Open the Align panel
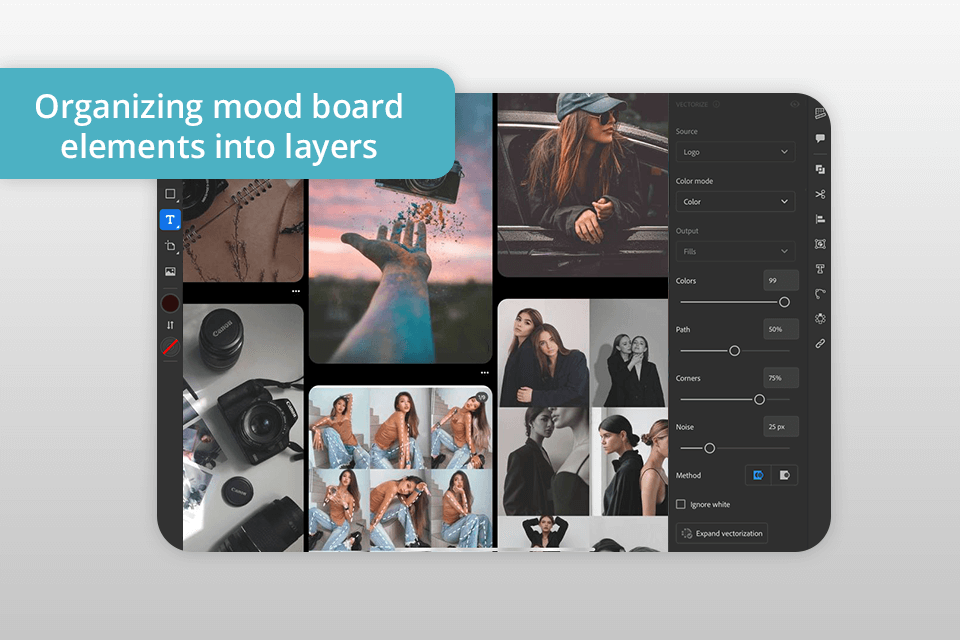The image size is (960, 640). (x=820, y=219)
